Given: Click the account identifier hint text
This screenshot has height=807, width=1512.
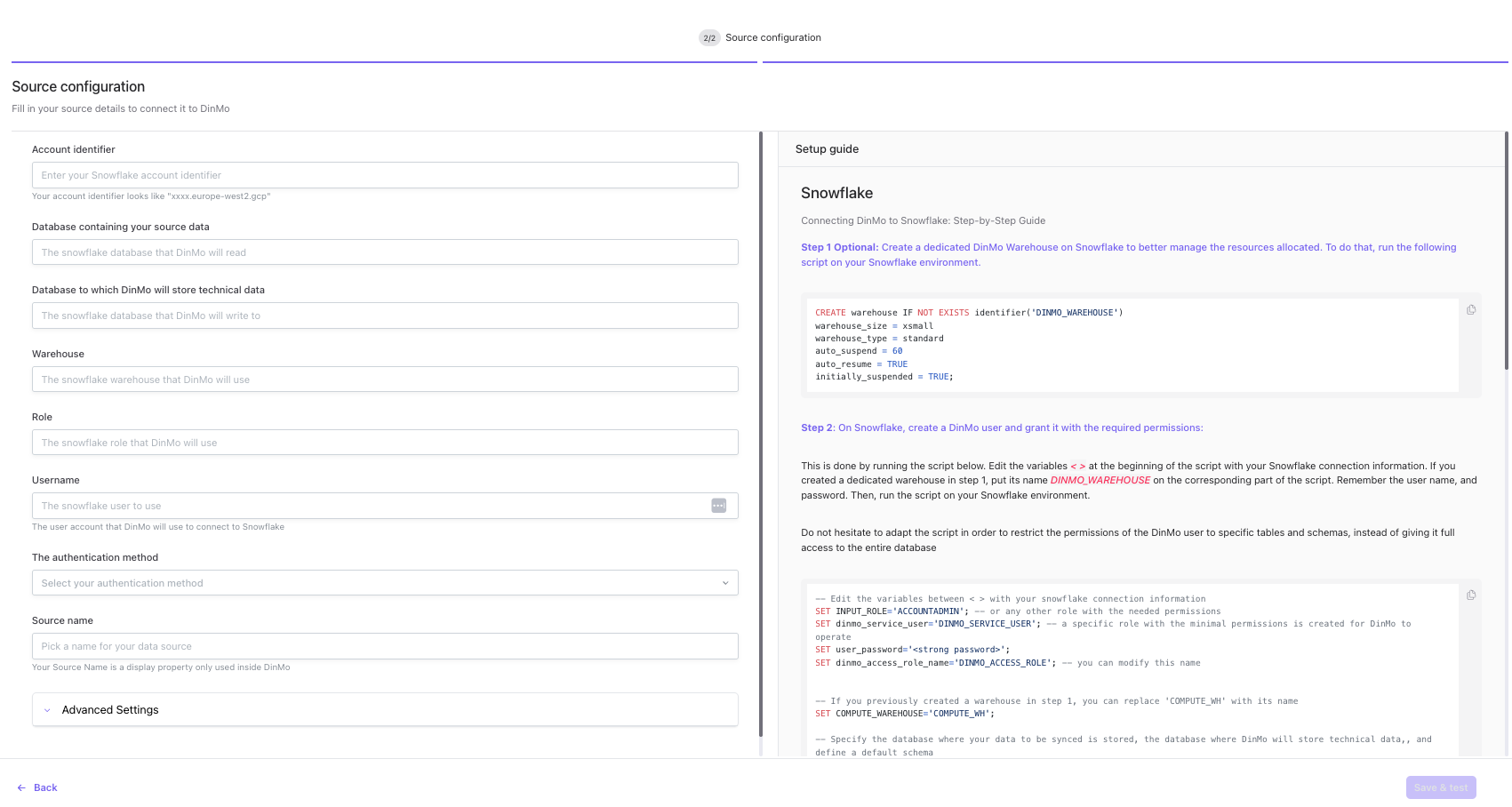Looking at the screenshot, I should tap(151, 196).
